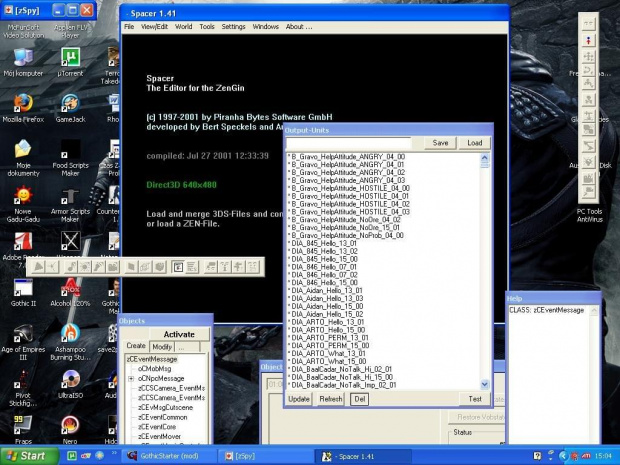Click the top dashes icon in vertical toolbar
The width and height of the screenshot is (620, 465).
589,24
